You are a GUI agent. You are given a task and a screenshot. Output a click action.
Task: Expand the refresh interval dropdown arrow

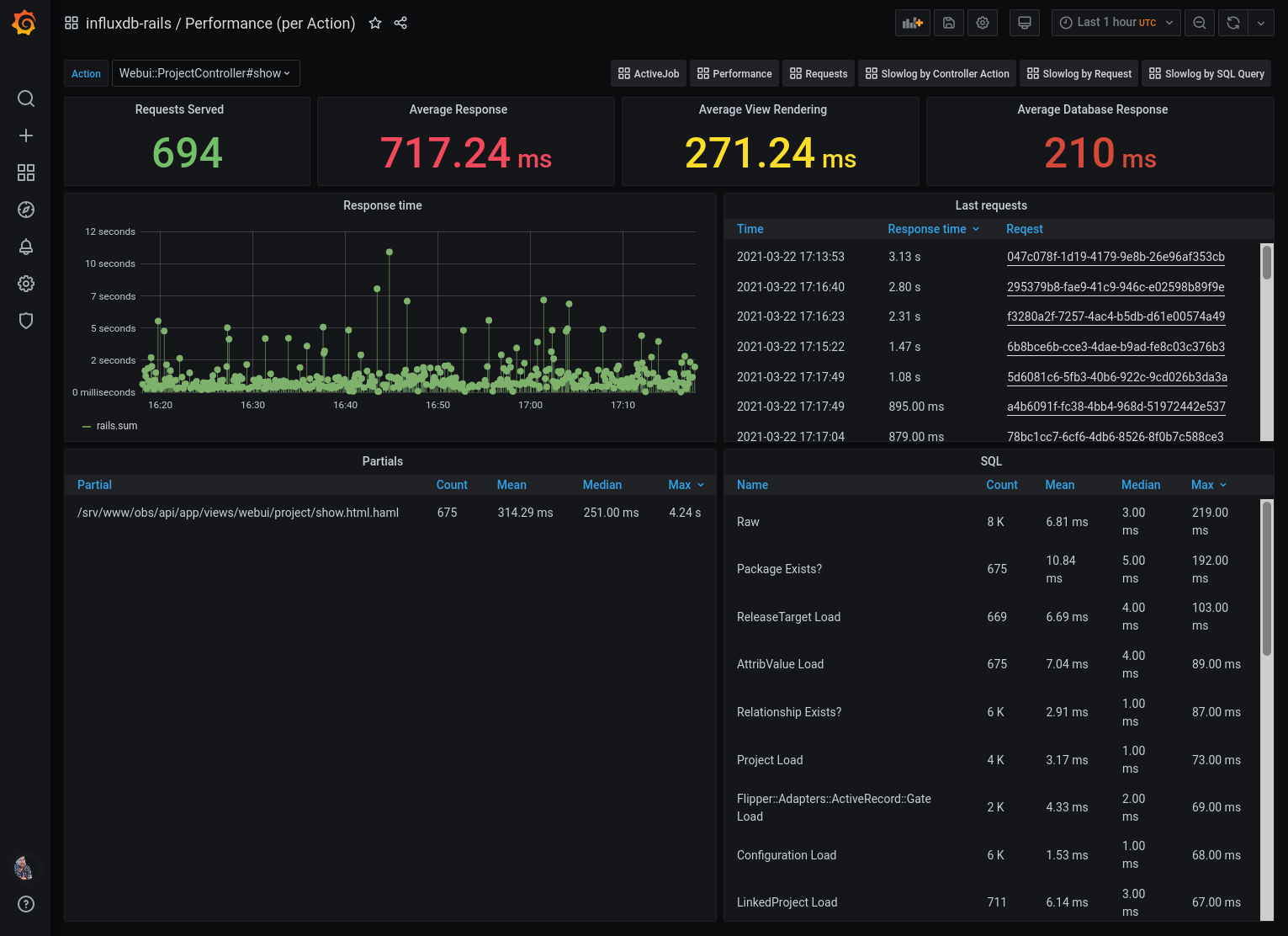pyautogui.click(x=1261, y=23)
